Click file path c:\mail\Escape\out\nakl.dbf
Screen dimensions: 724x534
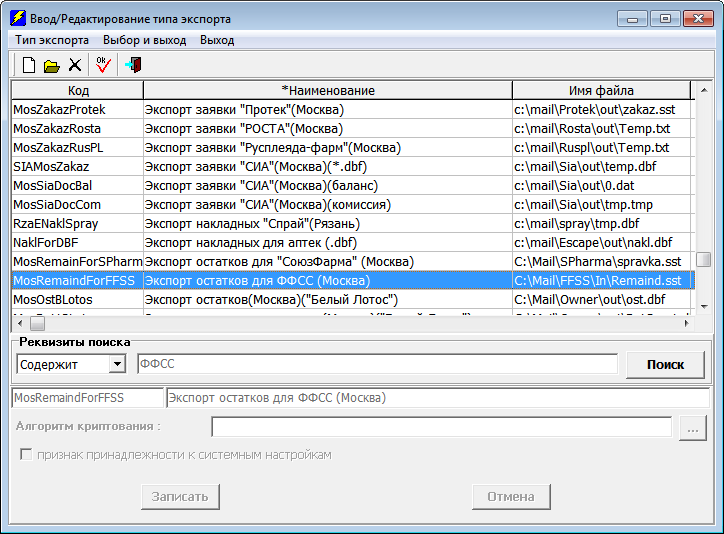click(x=602, y=243)
